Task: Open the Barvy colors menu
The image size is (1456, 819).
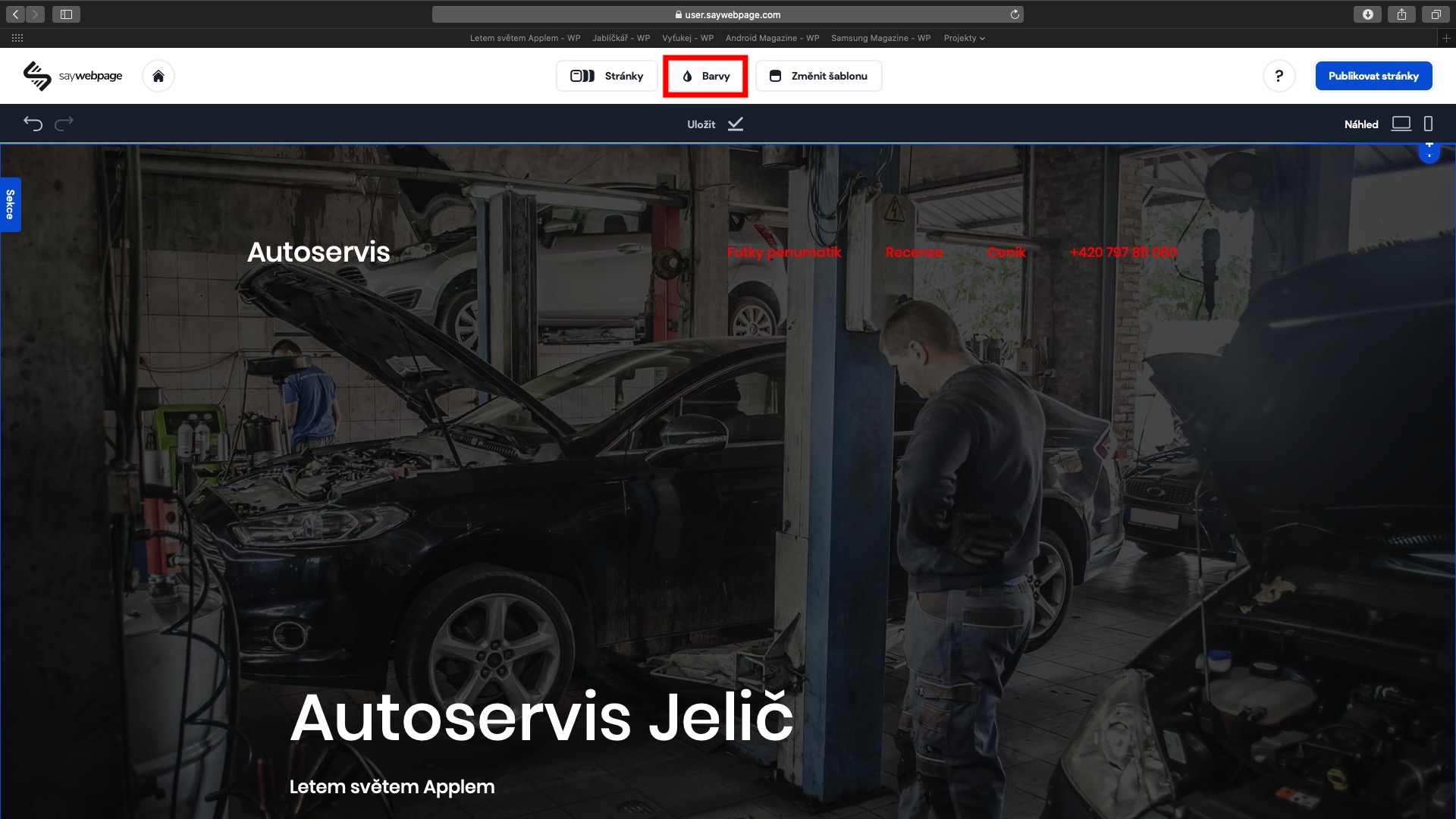Action: point(705,76)
